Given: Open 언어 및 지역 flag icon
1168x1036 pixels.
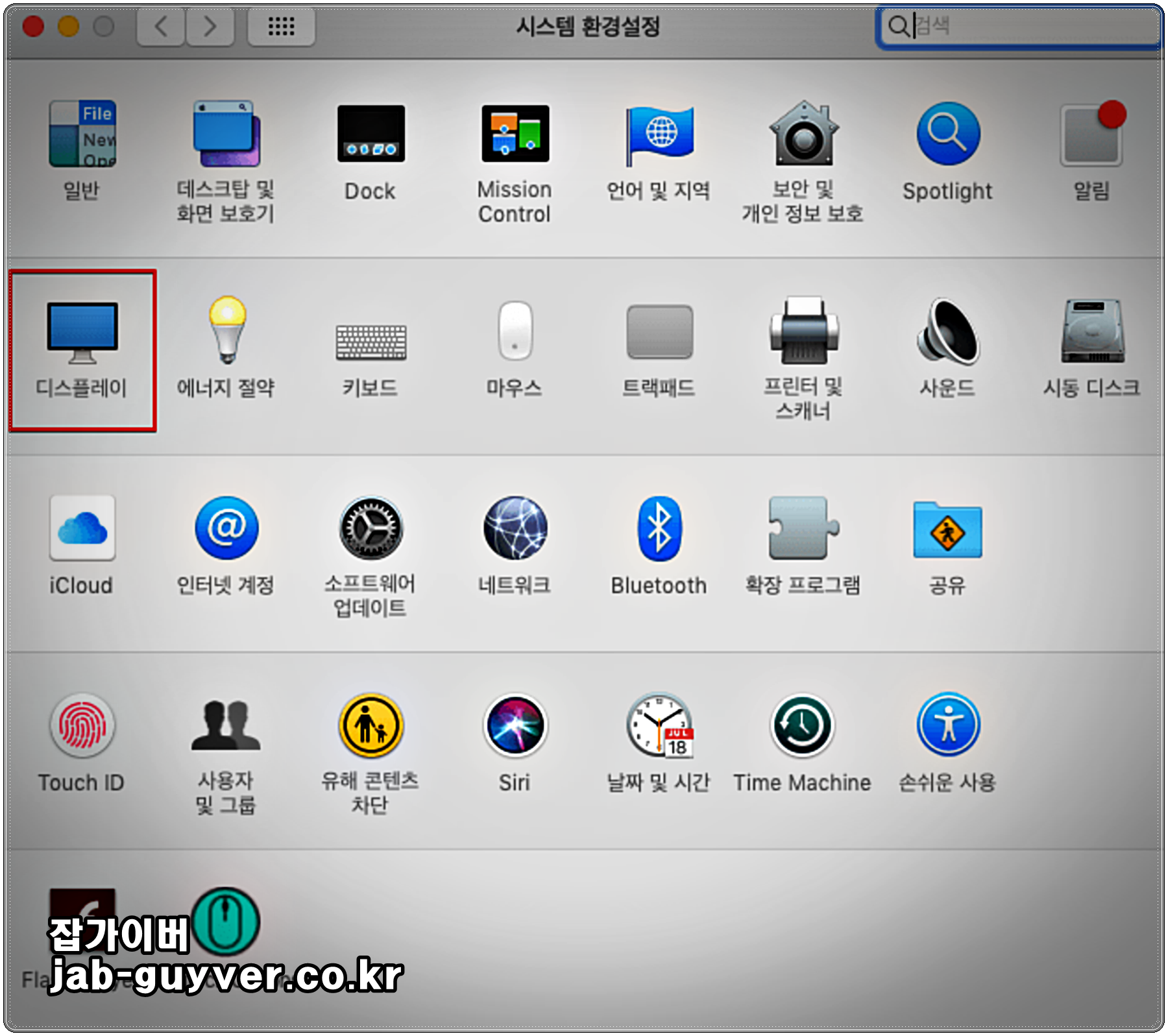Looking at the screenshot, I should click(x=659, y=135).
